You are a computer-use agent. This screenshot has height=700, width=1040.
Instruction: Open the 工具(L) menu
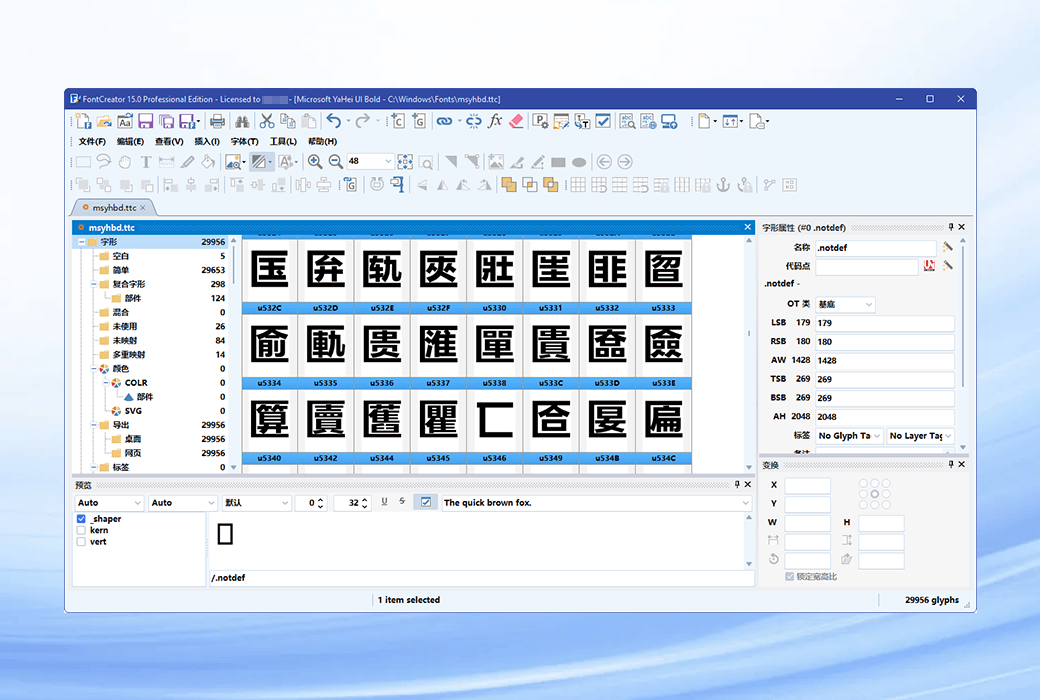click(283, 141)
